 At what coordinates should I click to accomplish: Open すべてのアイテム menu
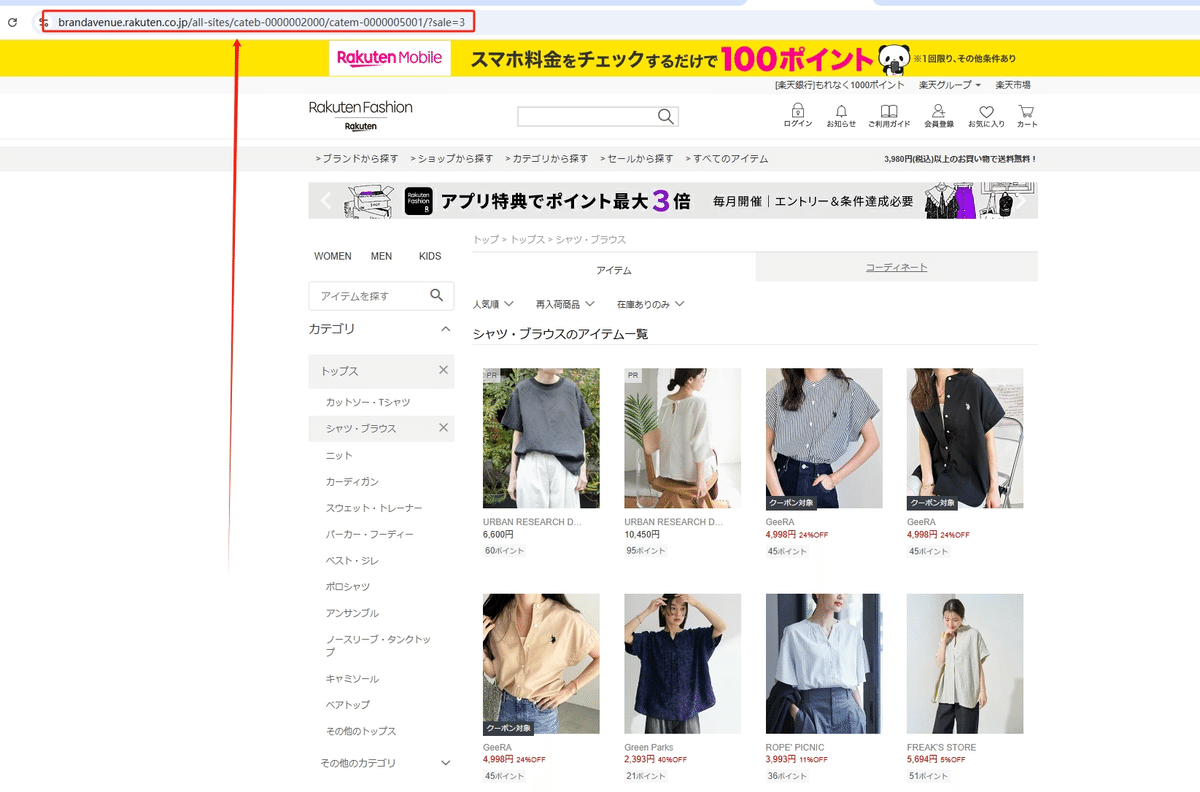[727, 159]
